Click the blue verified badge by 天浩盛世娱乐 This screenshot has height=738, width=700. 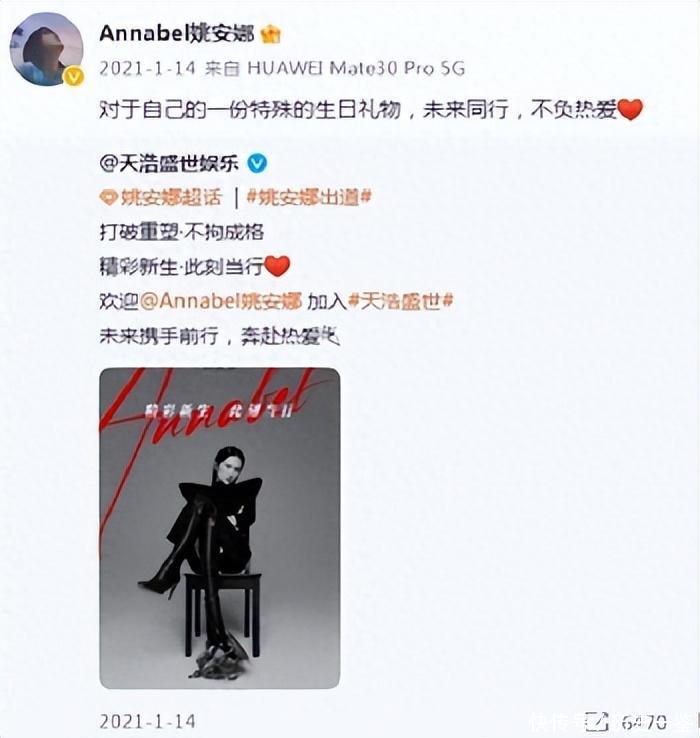pyautogui.click(x=257, y=163)
